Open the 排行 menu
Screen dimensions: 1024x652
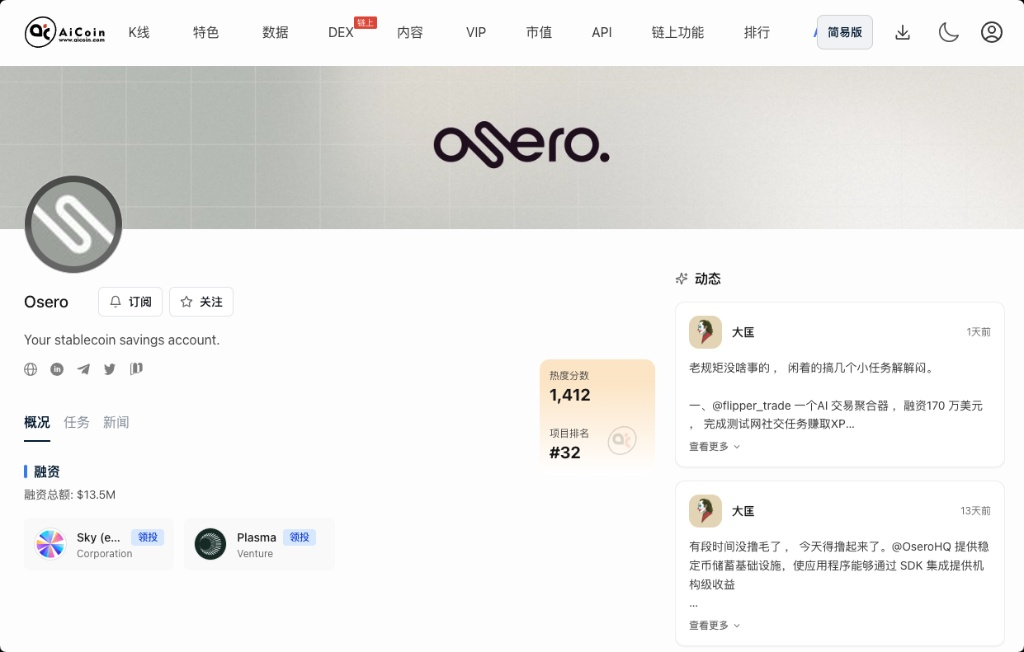pyautogui.click(x=757, y=32)
